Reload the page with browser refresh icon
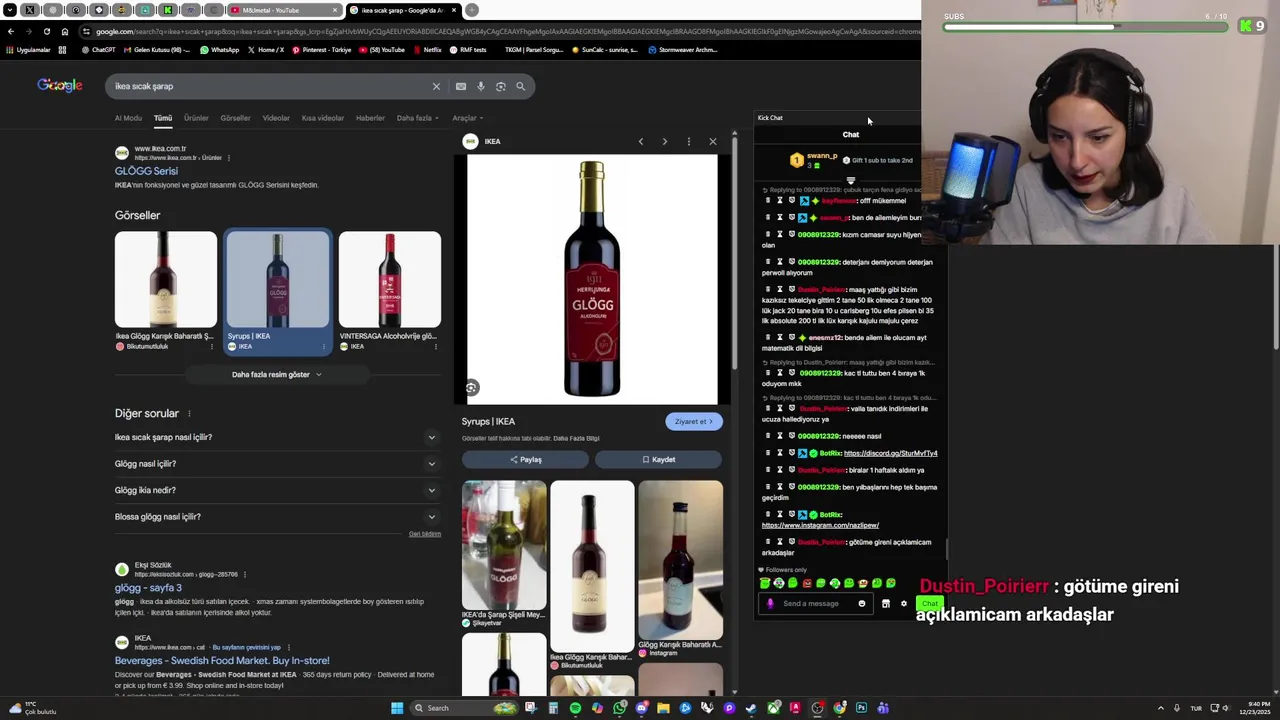This screenshot has height=720, width=1280. click(x=46, y=31)
